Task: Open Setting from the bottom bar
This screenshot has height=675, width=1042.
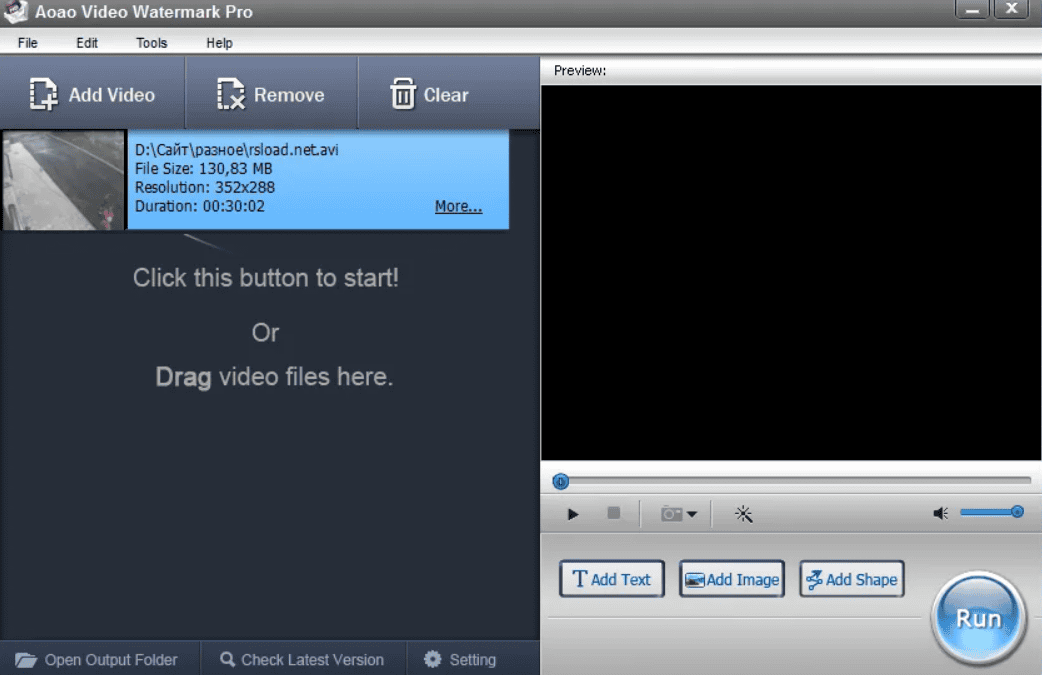Action: pyautogui.click(x=460, y=660)
